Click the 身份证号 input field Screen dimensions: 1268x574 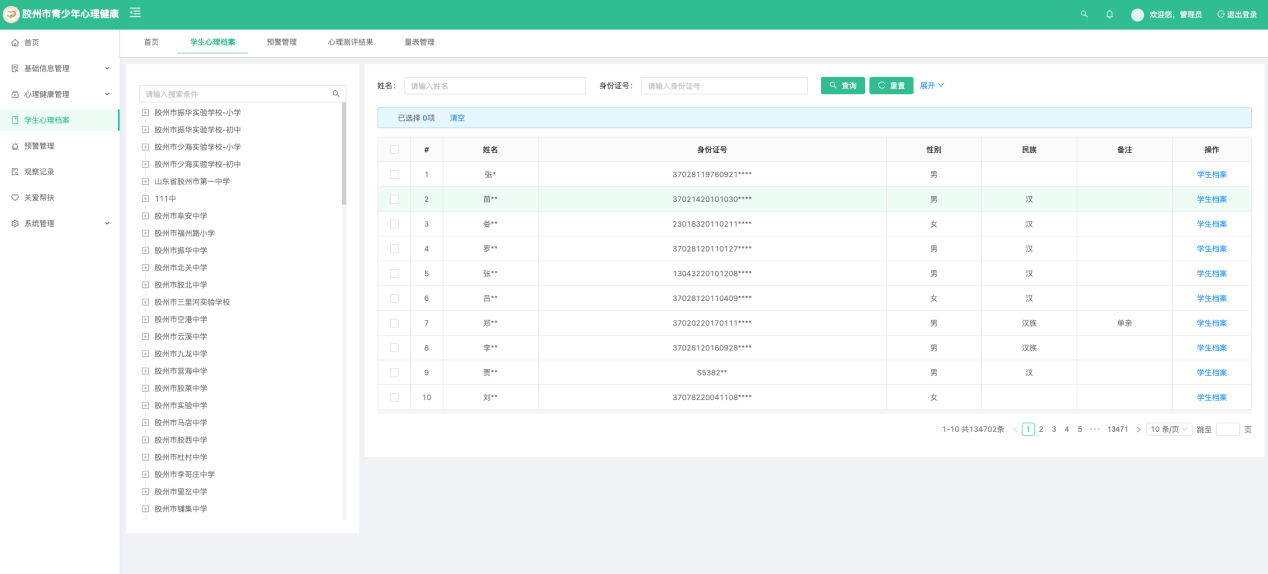(724, 86)
